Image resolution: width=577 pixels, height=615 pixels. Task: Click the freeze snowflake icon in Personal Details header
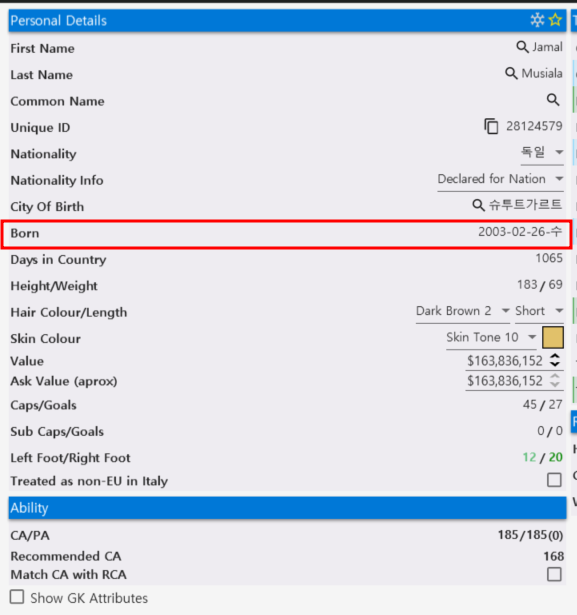click(537, 20)
